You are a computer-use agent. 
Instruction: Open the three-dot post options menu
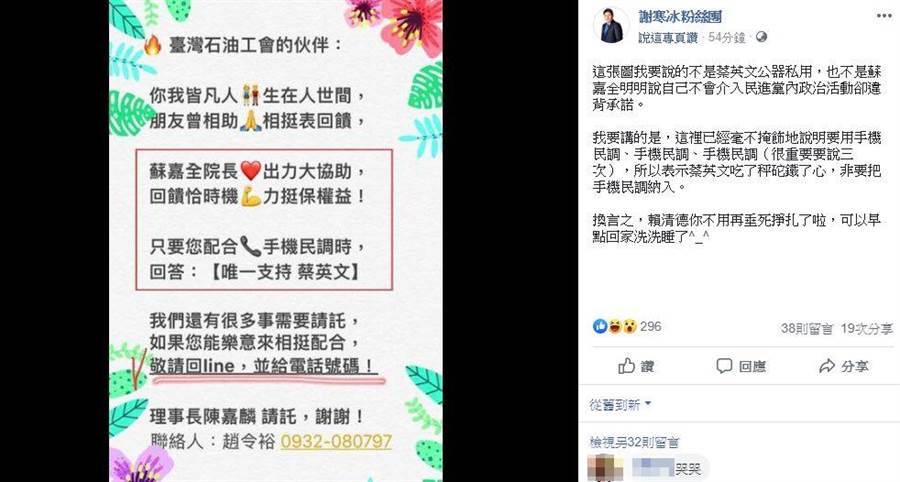(884, 15)
